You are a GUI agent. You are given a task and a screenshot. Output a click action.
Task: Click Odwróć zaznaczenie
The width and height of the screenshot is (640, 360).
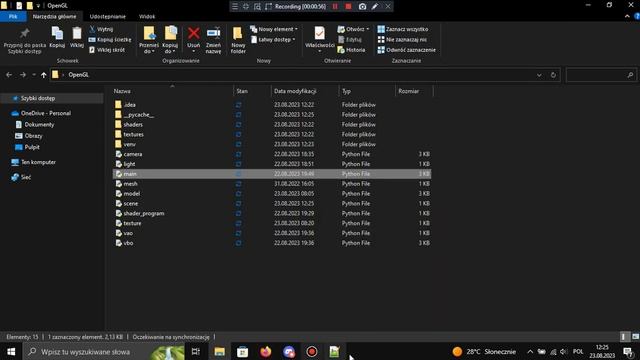coord(407,50)
